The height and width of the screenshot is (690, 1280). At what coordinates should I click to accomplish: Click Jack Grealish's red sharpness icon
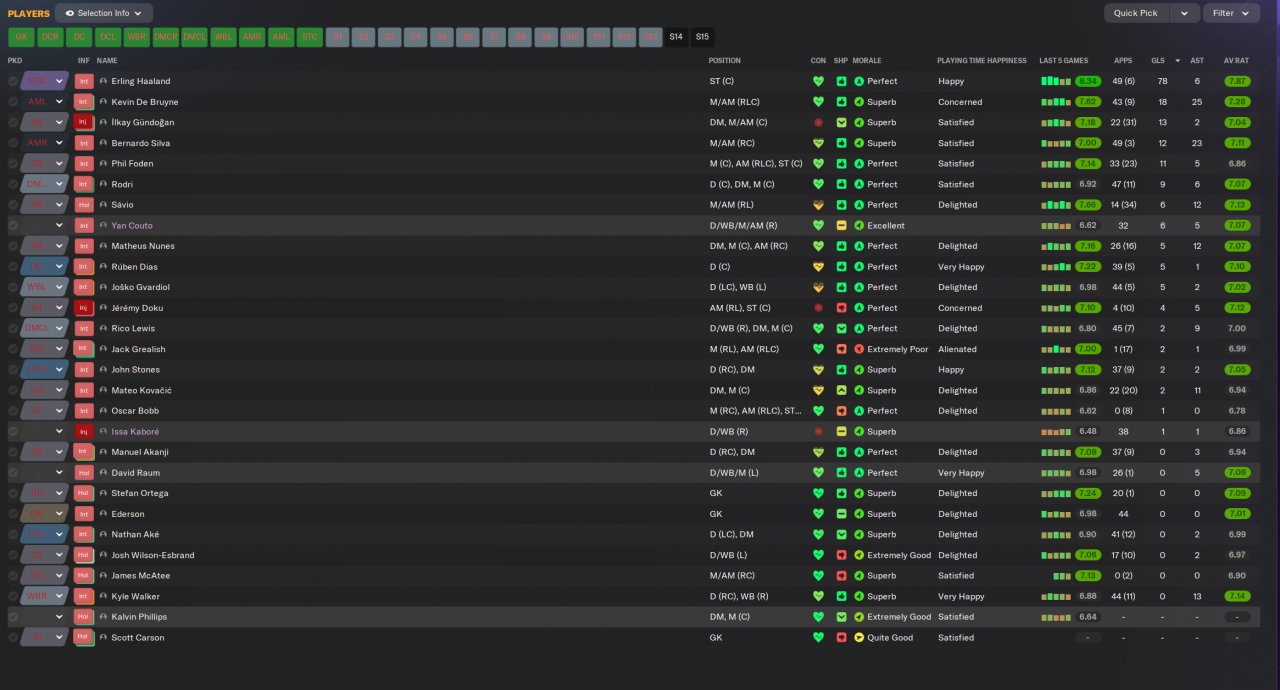tap(841, 349)
